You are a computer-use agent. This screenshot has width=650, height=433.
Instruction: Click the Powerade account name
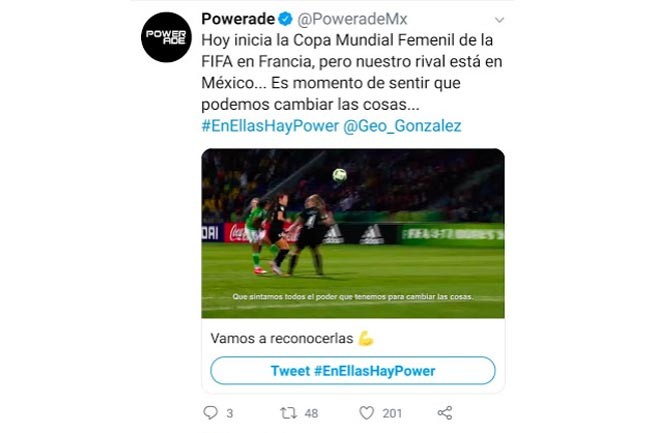[x=238, y=19]
